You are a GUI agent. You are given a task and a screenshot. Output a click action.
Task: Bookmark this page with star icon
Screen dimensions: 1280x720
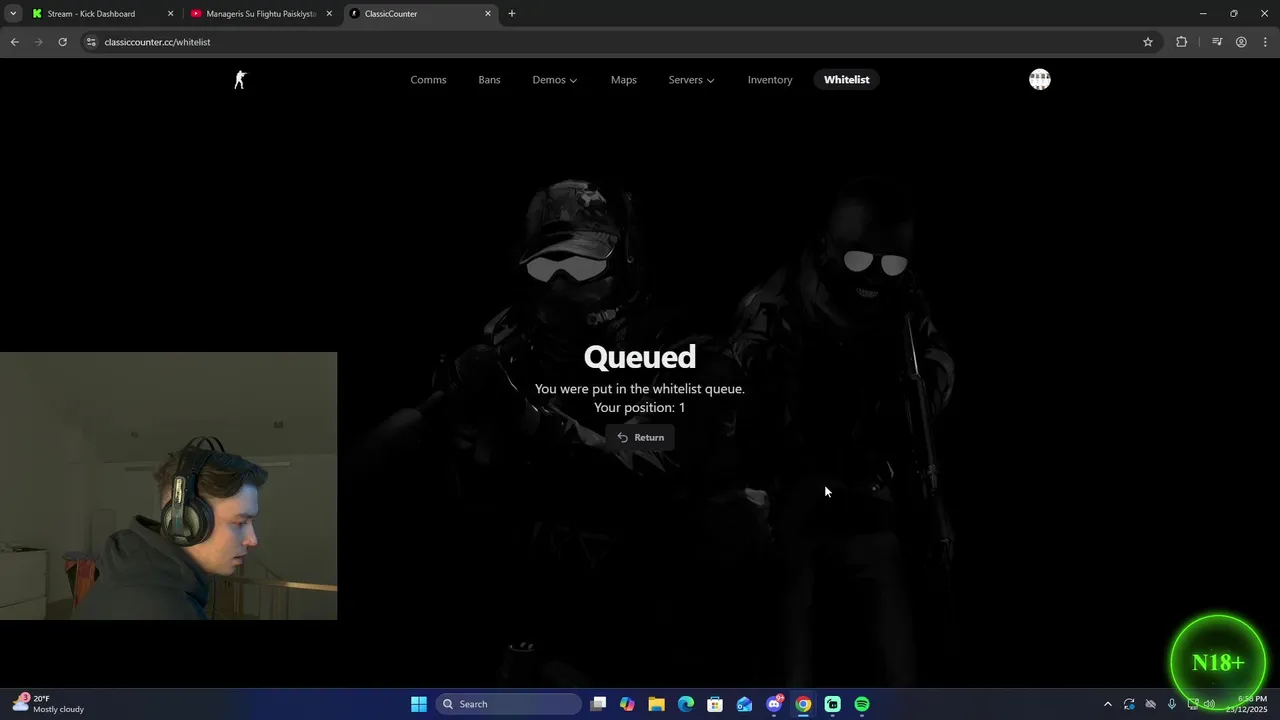point(1148,42)
